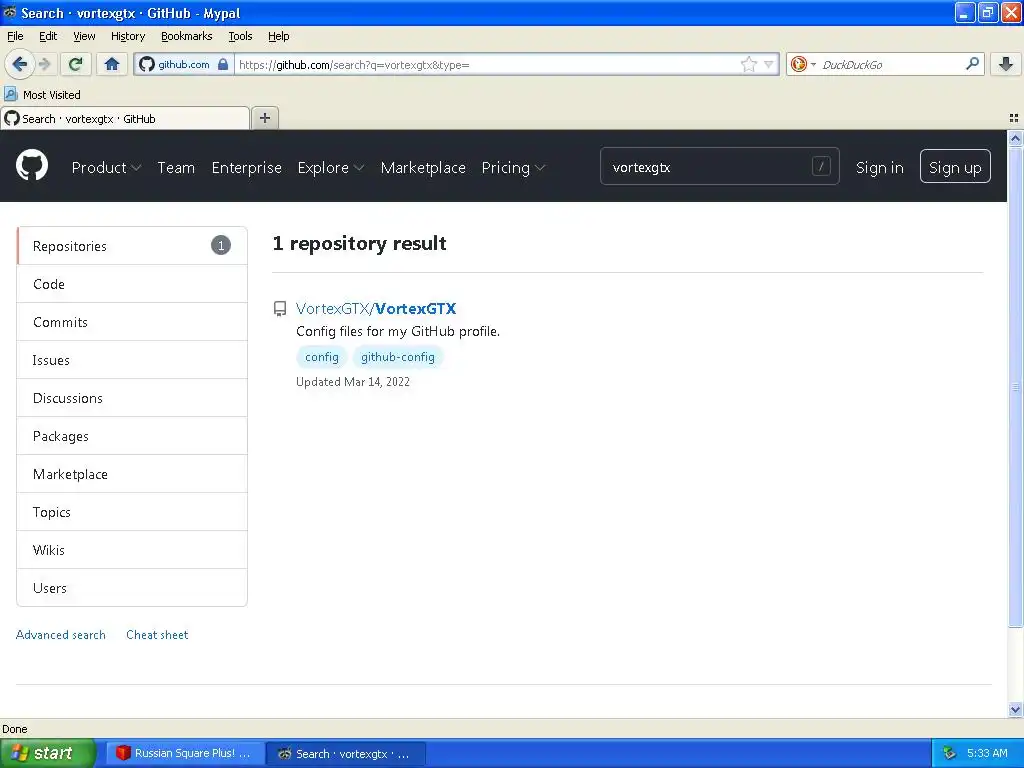
Task: Click the DuckDuckGo search input field
Action: coord(891,64)
